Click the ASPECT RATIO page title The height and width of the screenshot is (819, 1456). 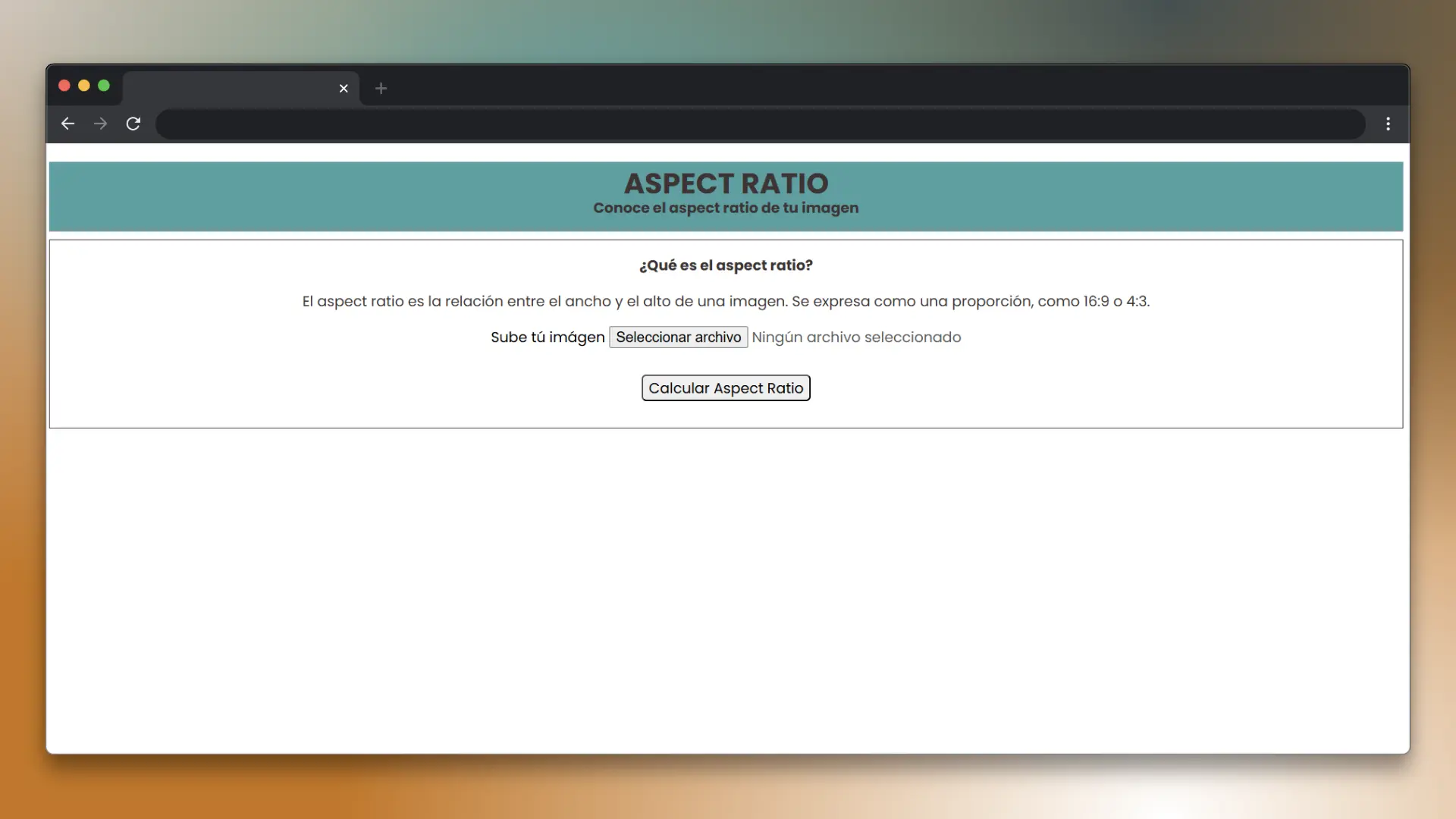(x=726, y=184)
